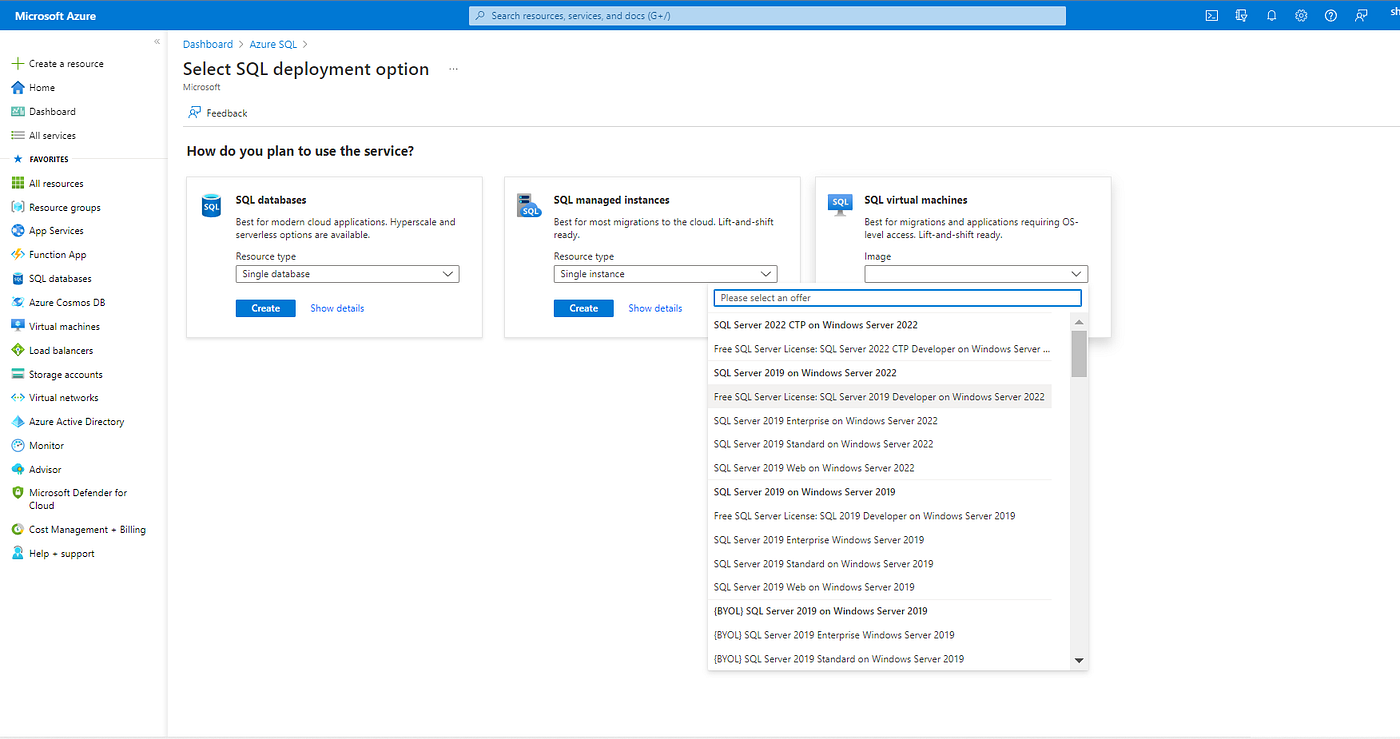The height and width of the screenshot is (739, 1400).
Task: Click Create under SQL databases
Action: (x=265, y=308)
